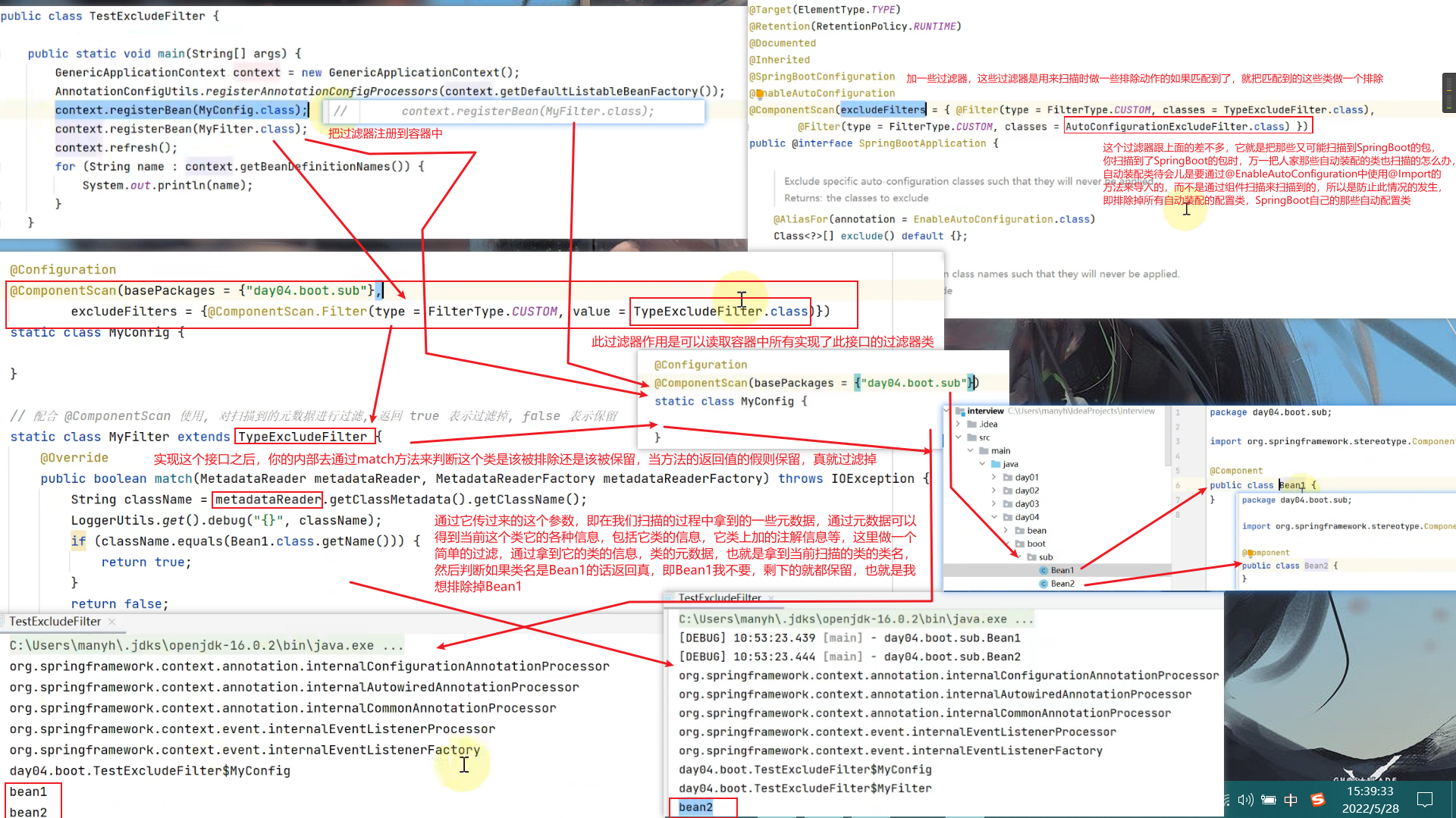This screenshot has height=818, width=1456.
Task: Click metadataReader in the className assignment
Action: [x=268, y=500]
